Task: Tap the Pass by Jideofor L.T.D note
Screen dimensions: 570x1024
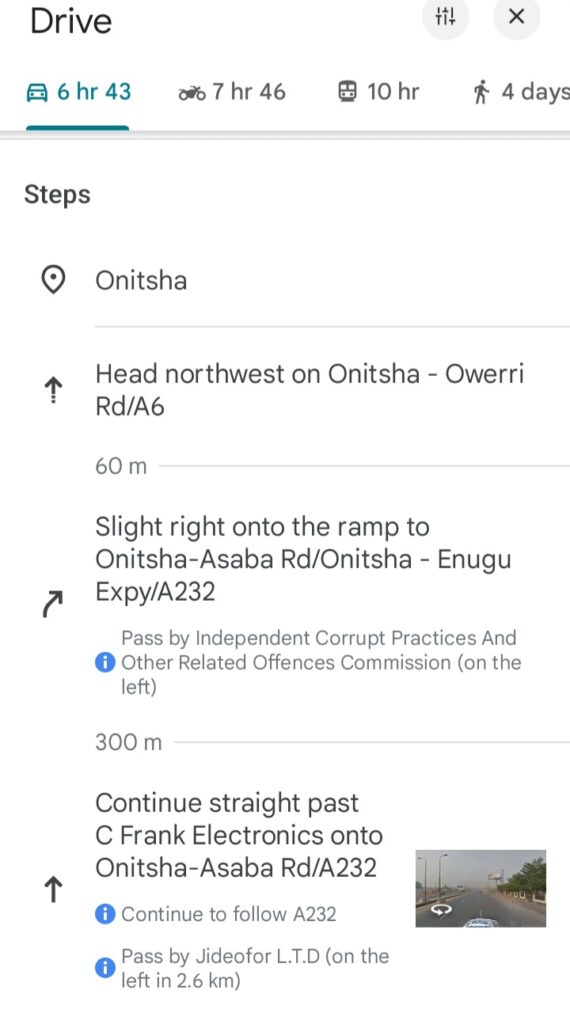Action: [255, 968]
